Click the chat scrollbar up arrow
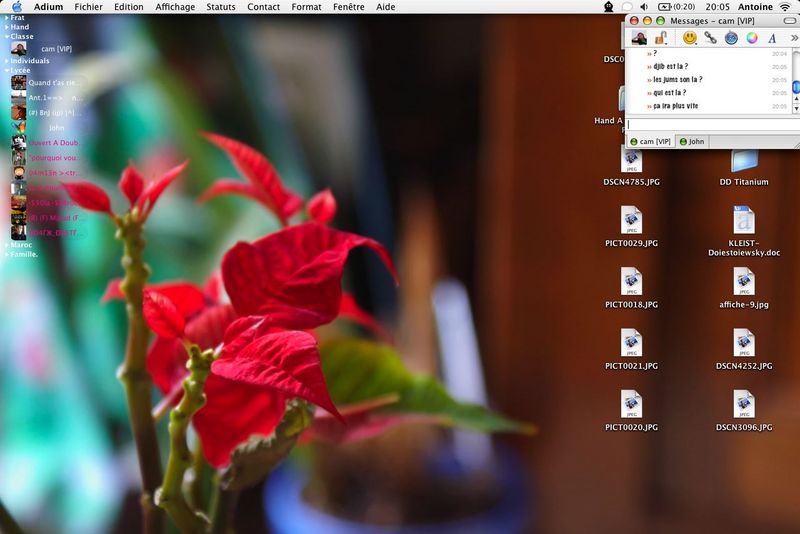Screen dimensions: 800x534 [x=796, y=98]
